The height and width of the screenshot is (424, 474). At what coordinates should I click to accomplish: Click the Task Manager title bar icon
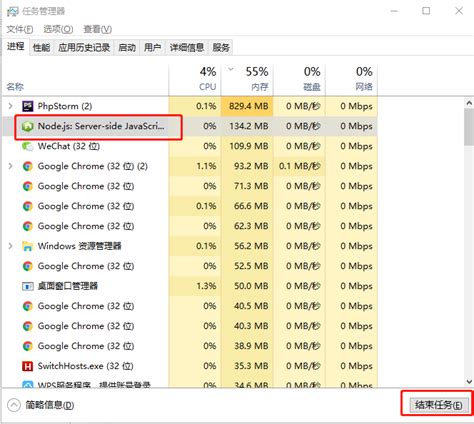coord(12,11)
